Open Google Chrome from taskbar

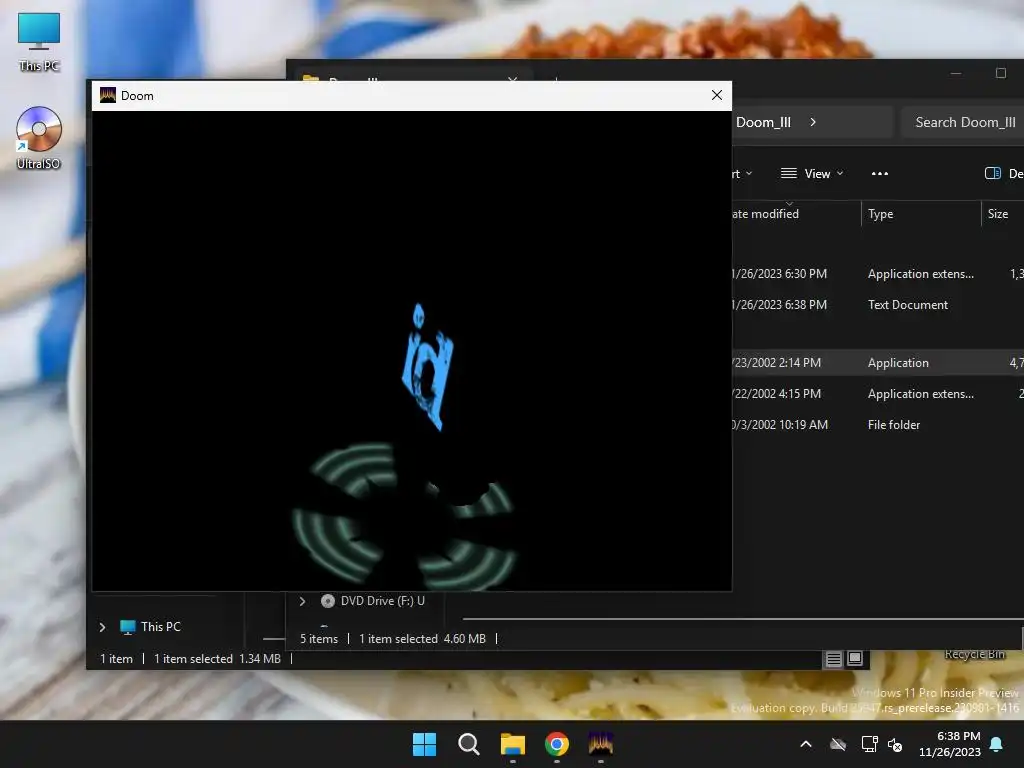coord(557,744)
